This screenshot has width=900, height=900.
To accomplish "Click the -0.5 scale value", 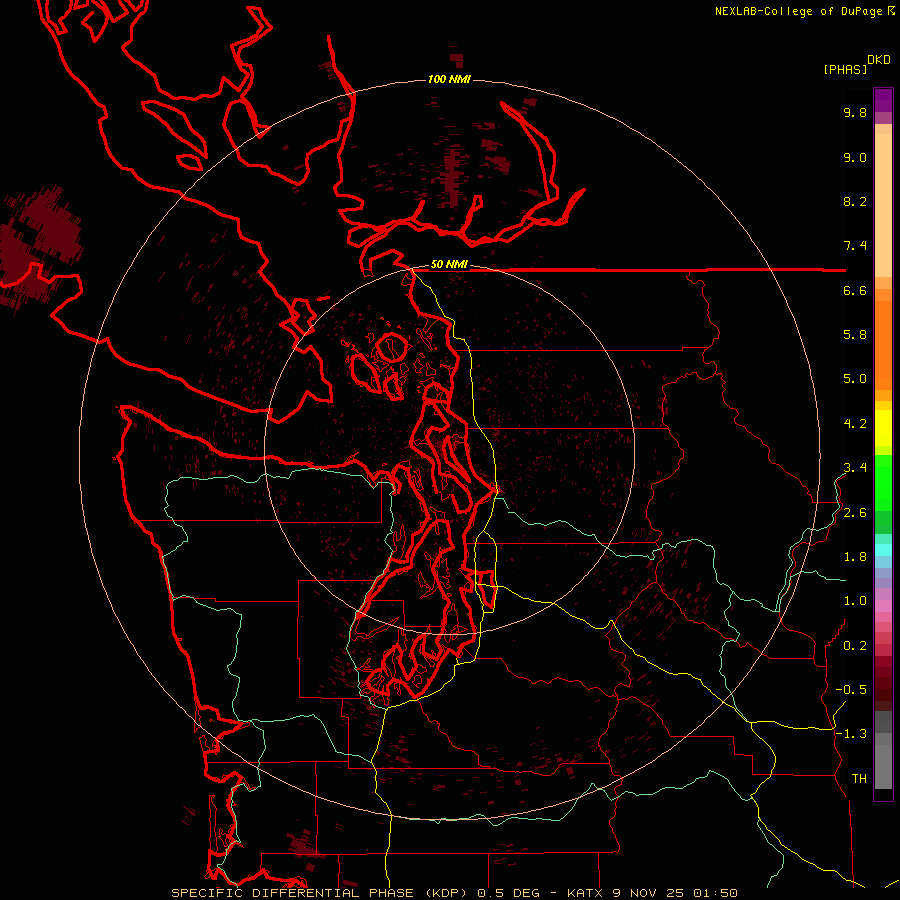I will [851, 690].
